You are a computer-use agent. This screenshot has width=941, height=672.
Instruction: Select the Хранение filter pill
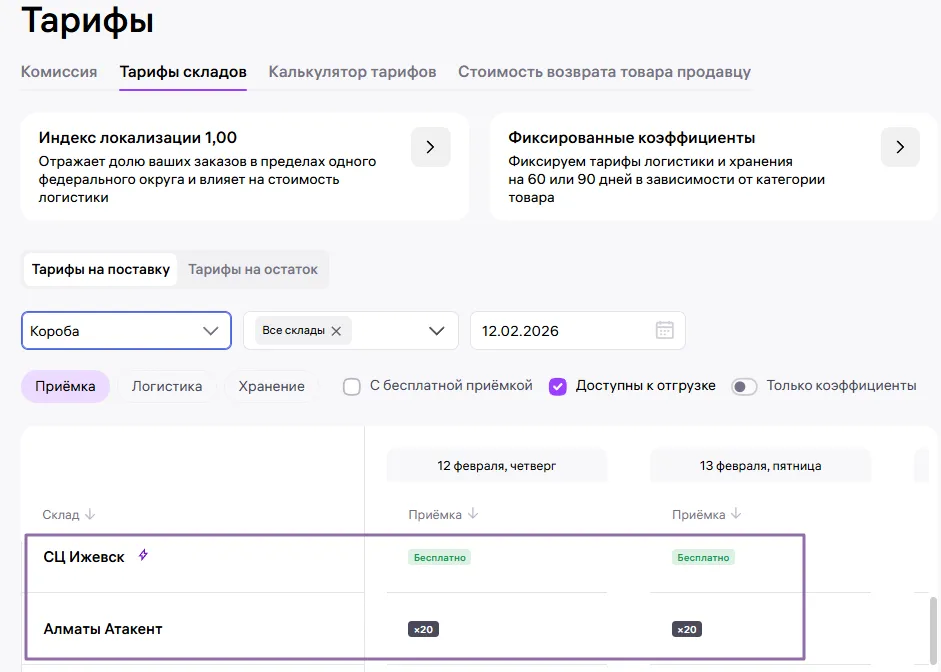tap(272, 386)
